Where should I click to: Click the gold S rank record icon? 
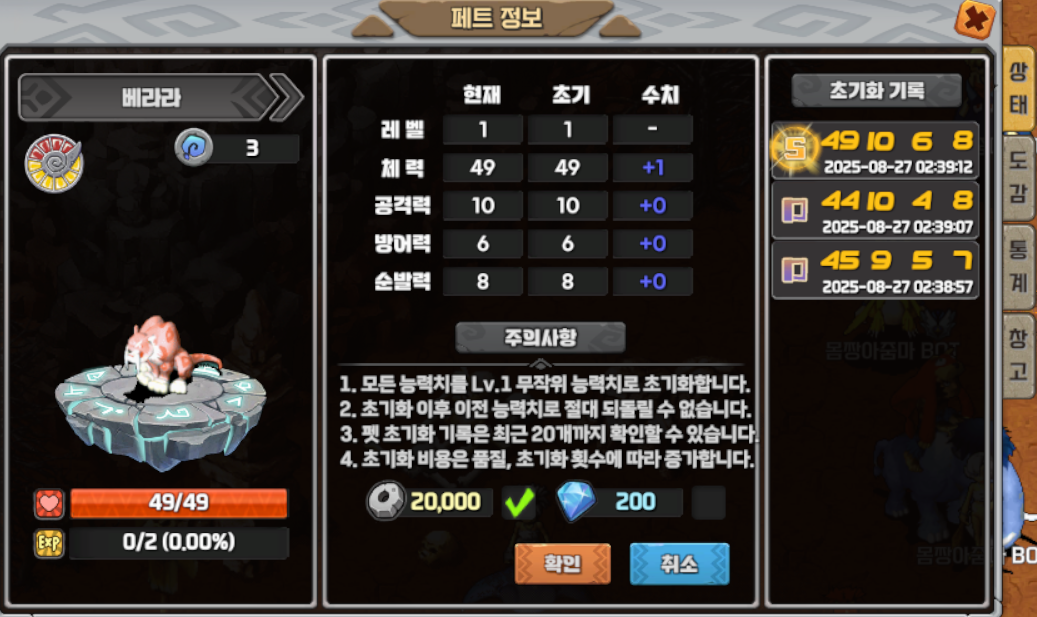(x=794, y=149)
